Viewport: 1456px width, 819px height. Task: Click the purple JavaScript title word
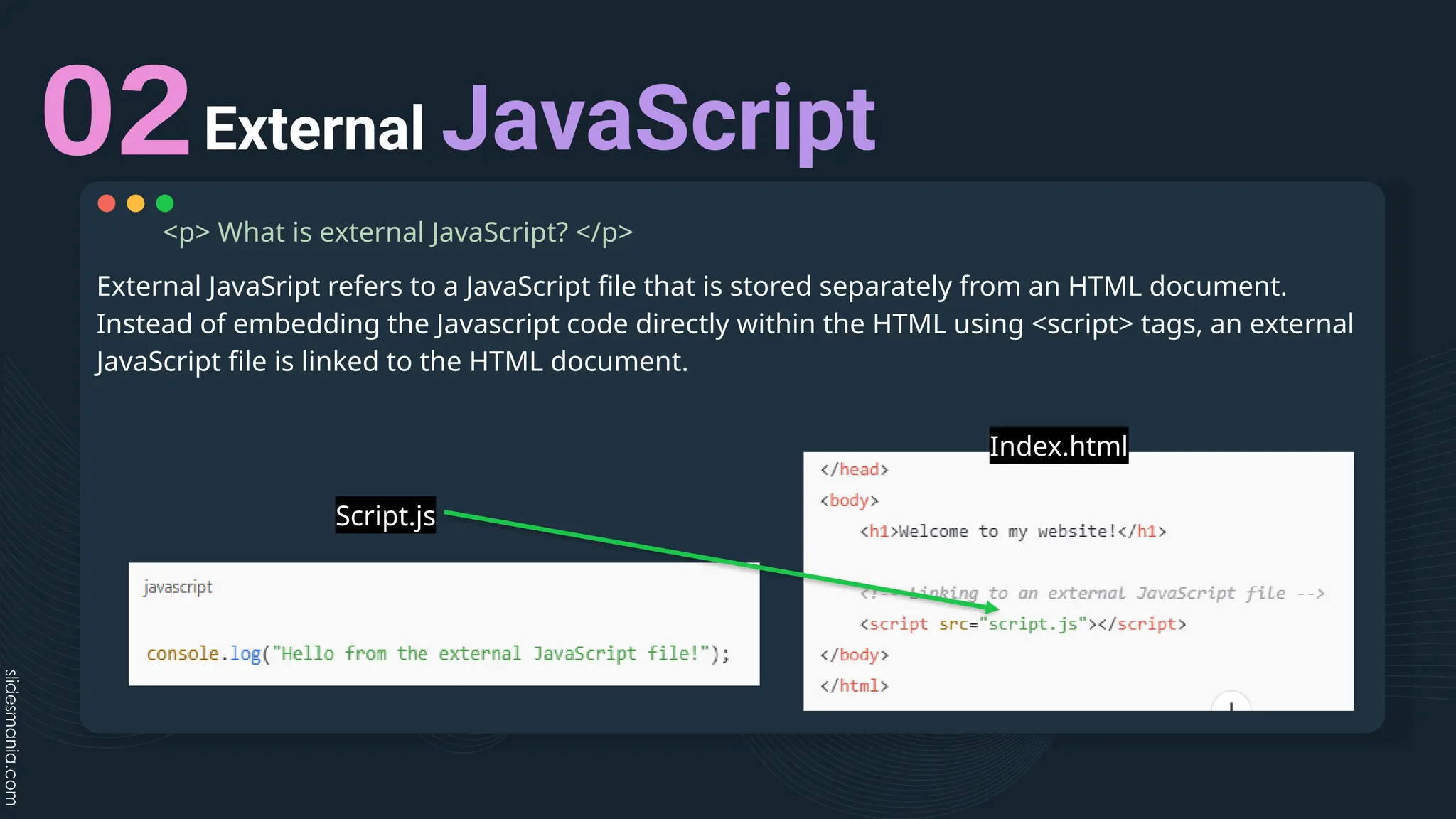click(x=659, y=121)
